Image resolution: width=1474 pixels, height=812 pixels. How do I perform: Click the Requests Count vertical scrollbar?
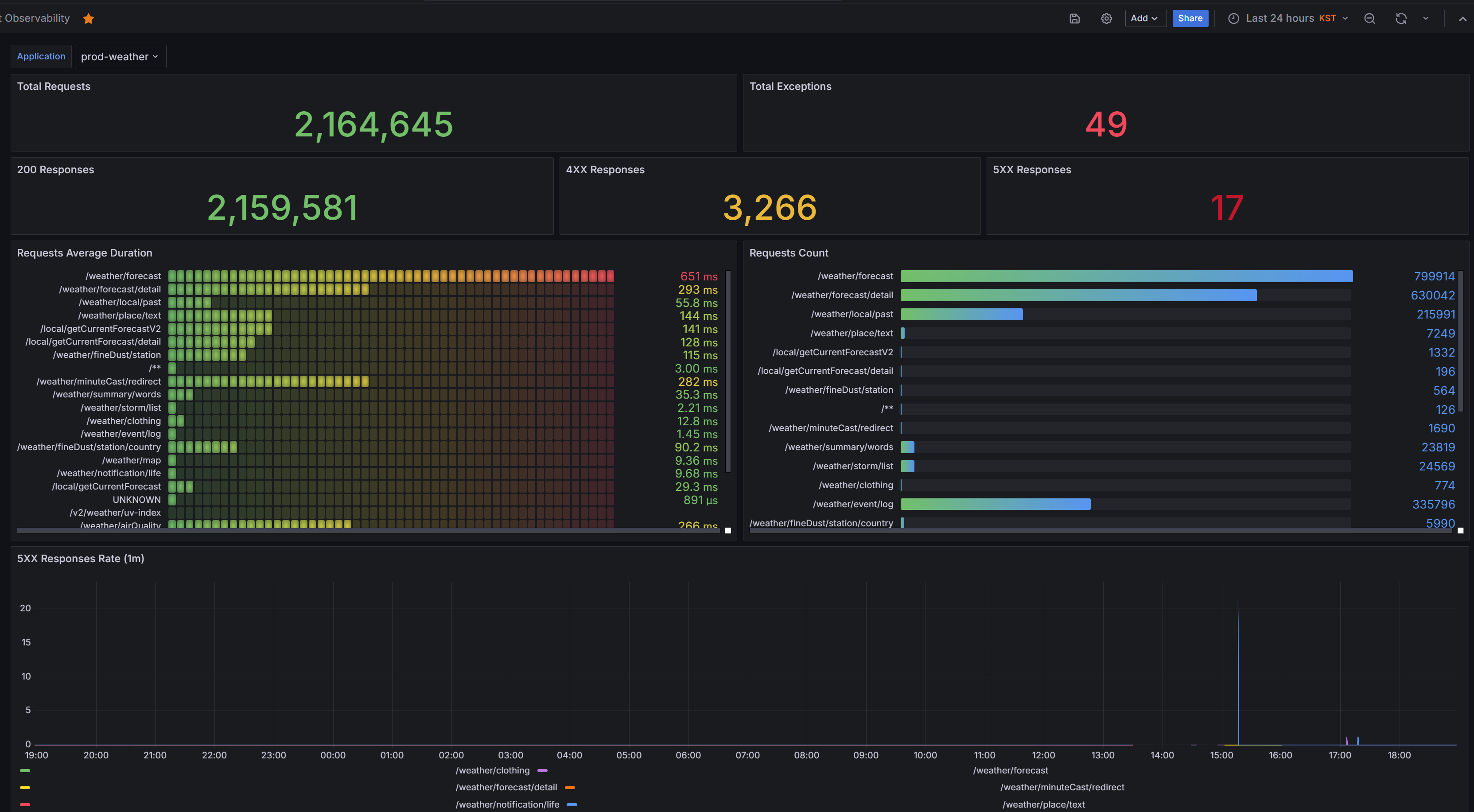[1460, 341]
